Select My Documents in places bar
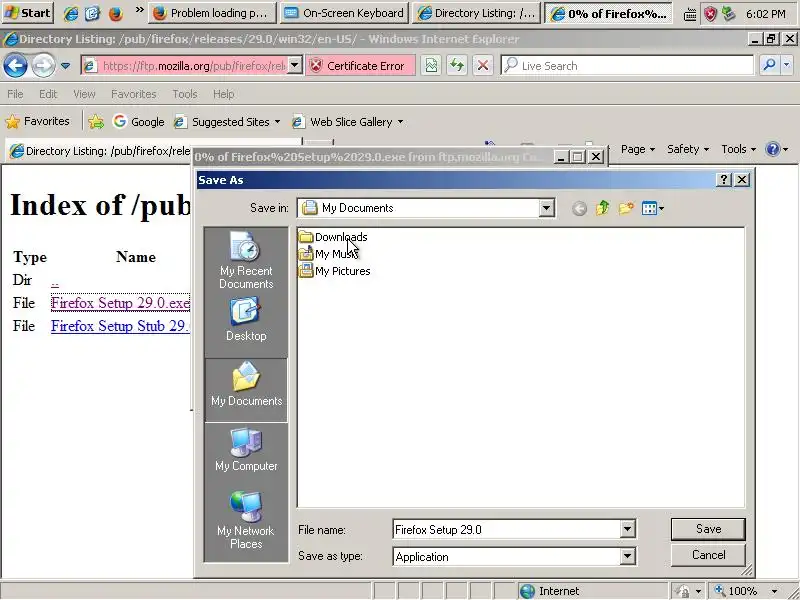 [x=246, y=390]
